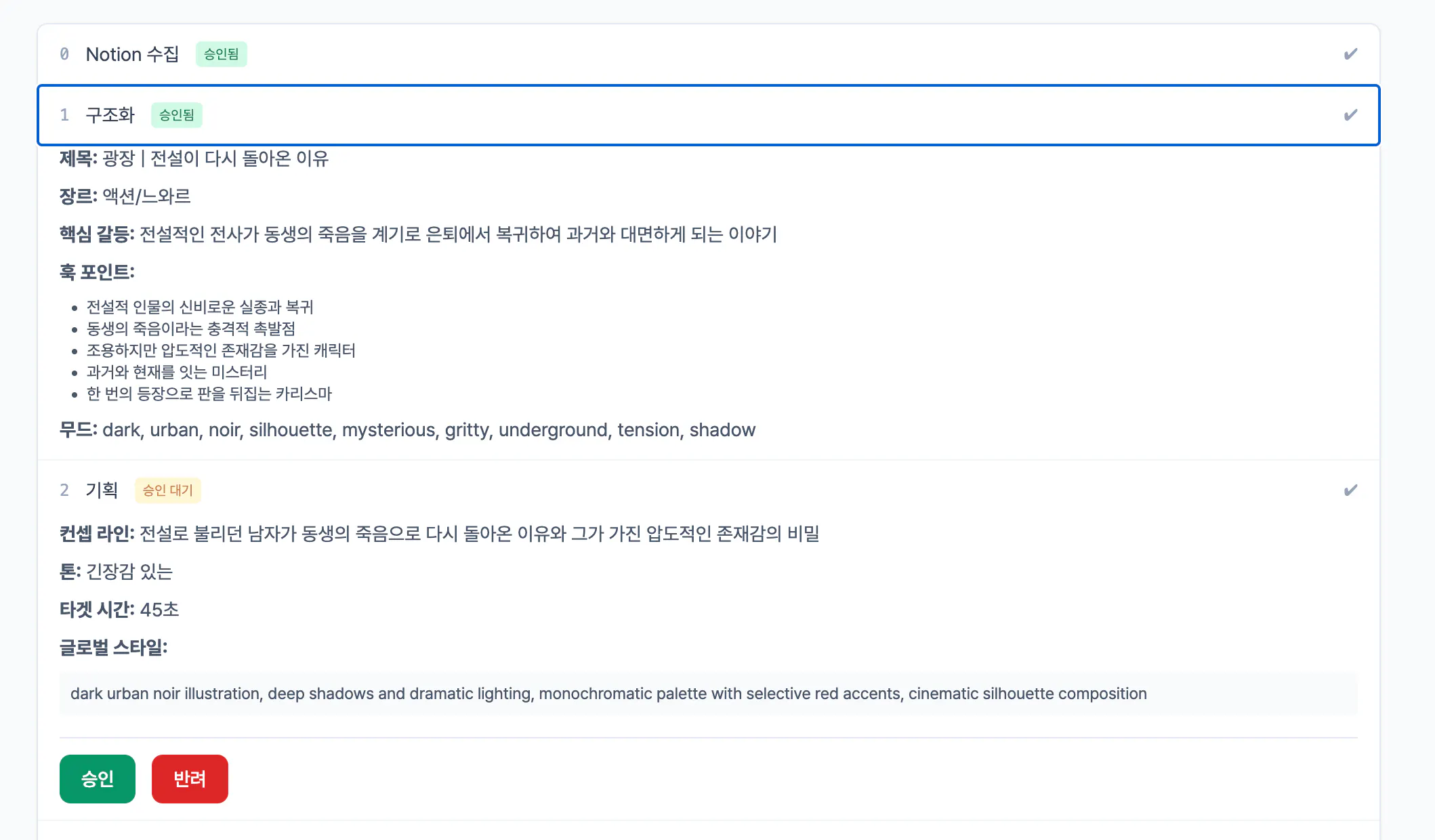Click step number 2 beside 기획
The height and width of the screenshot is (840, 1435).
click(64, 490)
